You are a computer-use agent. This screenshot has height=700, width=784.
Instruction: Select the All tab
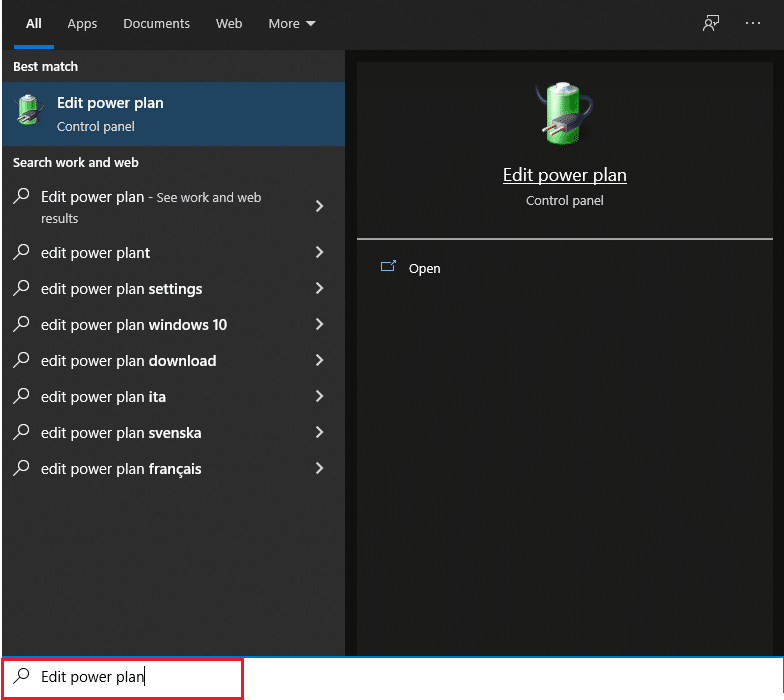point(34,23)
